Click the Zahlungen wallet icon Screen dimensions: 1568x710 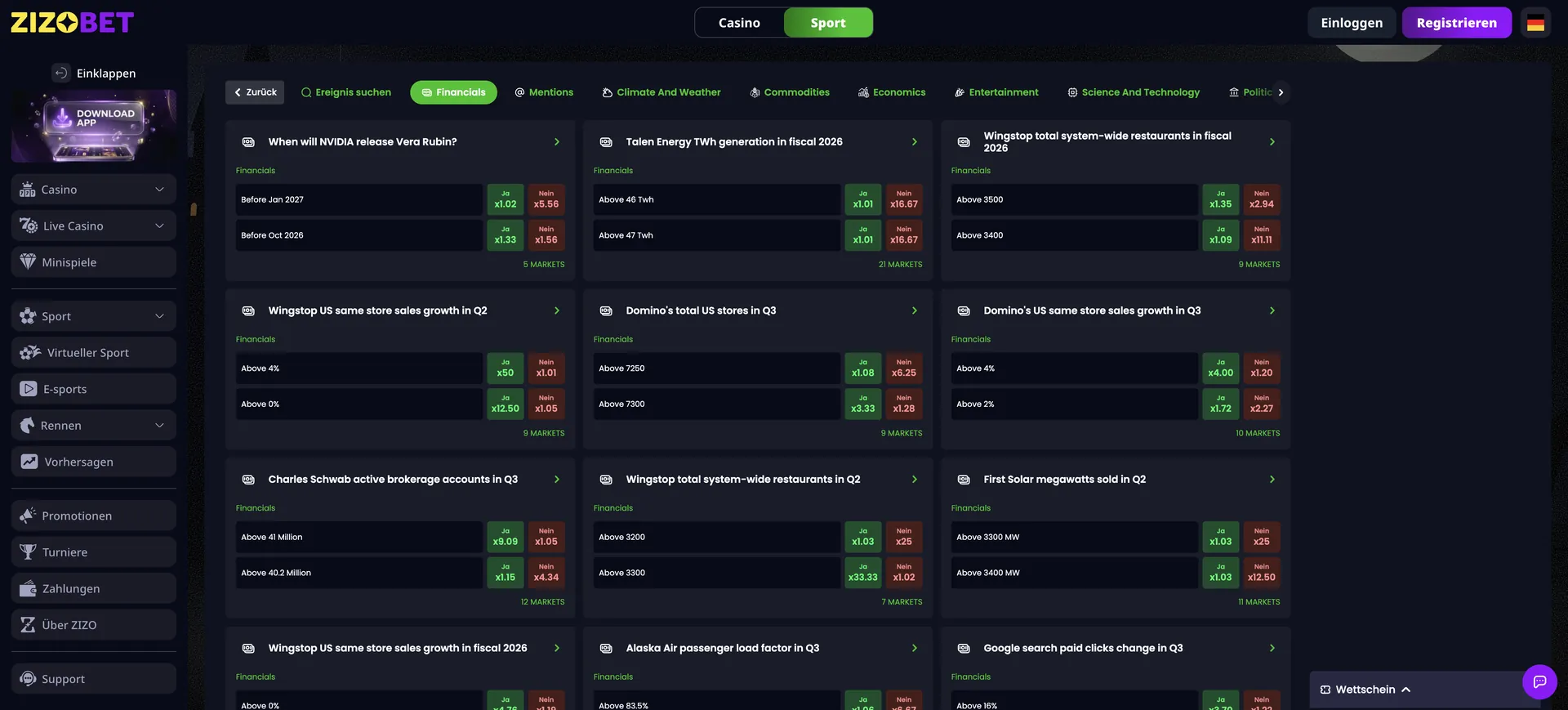(x=28, y=588)
